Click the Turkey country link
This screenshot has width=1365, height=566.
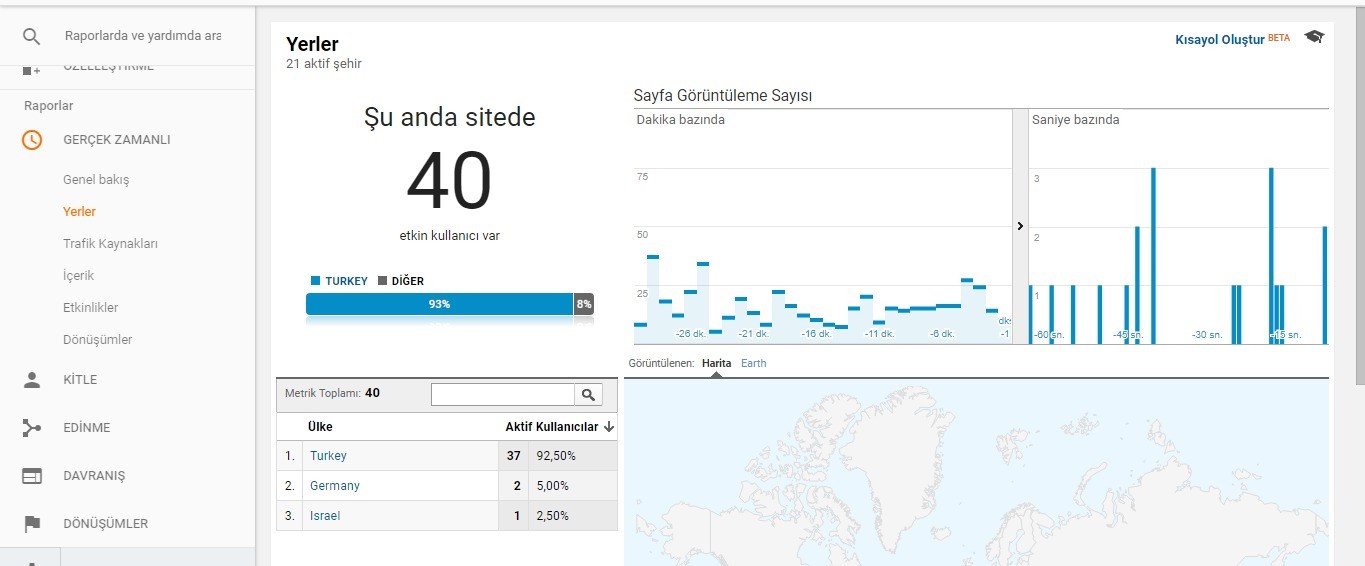(328, 456)
